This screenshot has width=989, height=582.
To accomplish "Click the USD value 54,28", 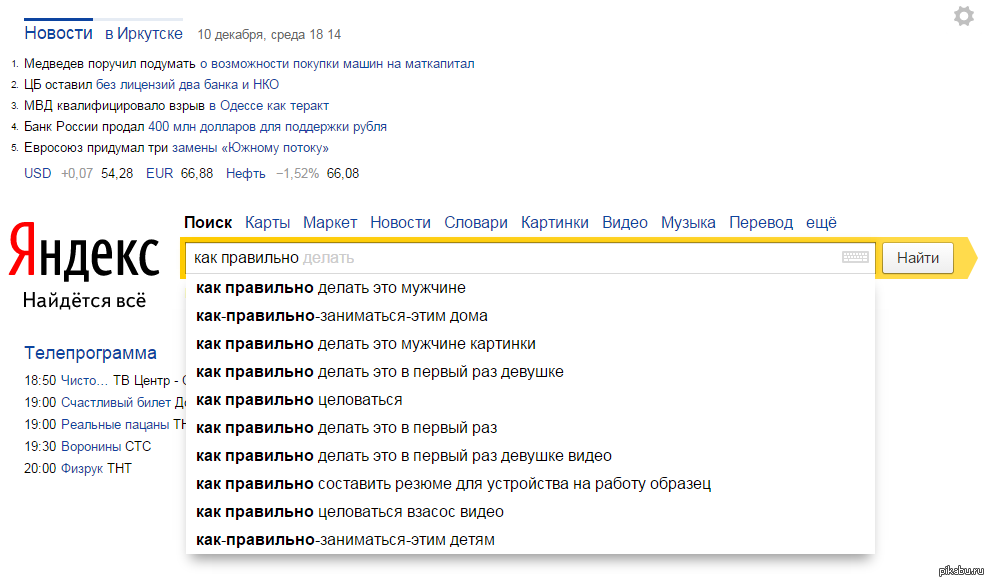I will (117, 173).
